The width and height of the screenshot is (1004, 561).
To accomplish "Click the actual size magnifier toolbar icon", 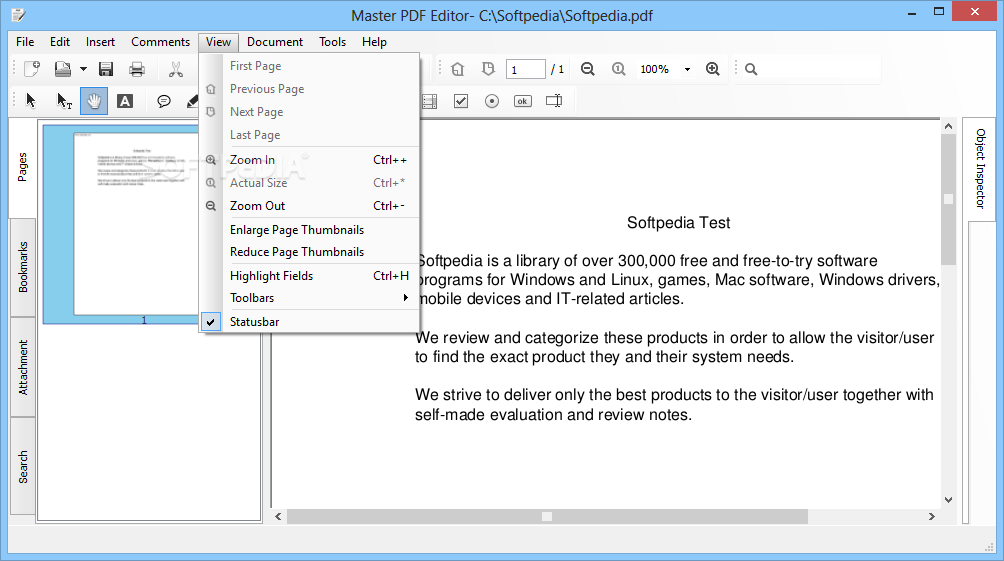I will point(619,69).
